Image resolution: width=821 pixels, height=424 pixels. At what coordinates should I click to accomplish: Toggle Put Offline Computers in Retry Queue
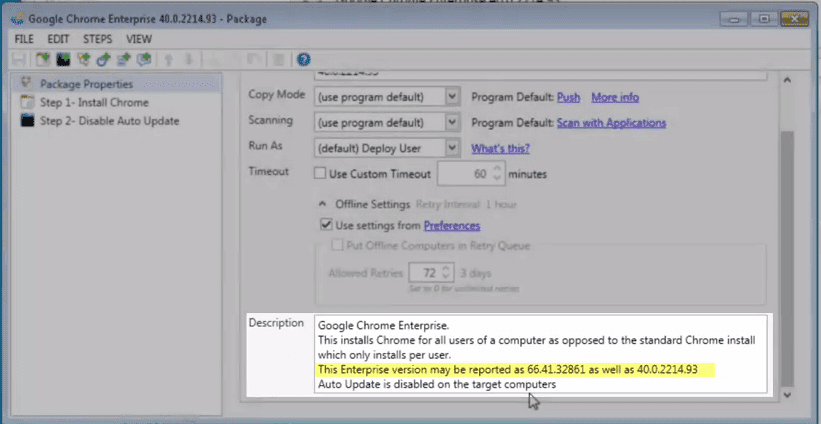tap(337, 246)
